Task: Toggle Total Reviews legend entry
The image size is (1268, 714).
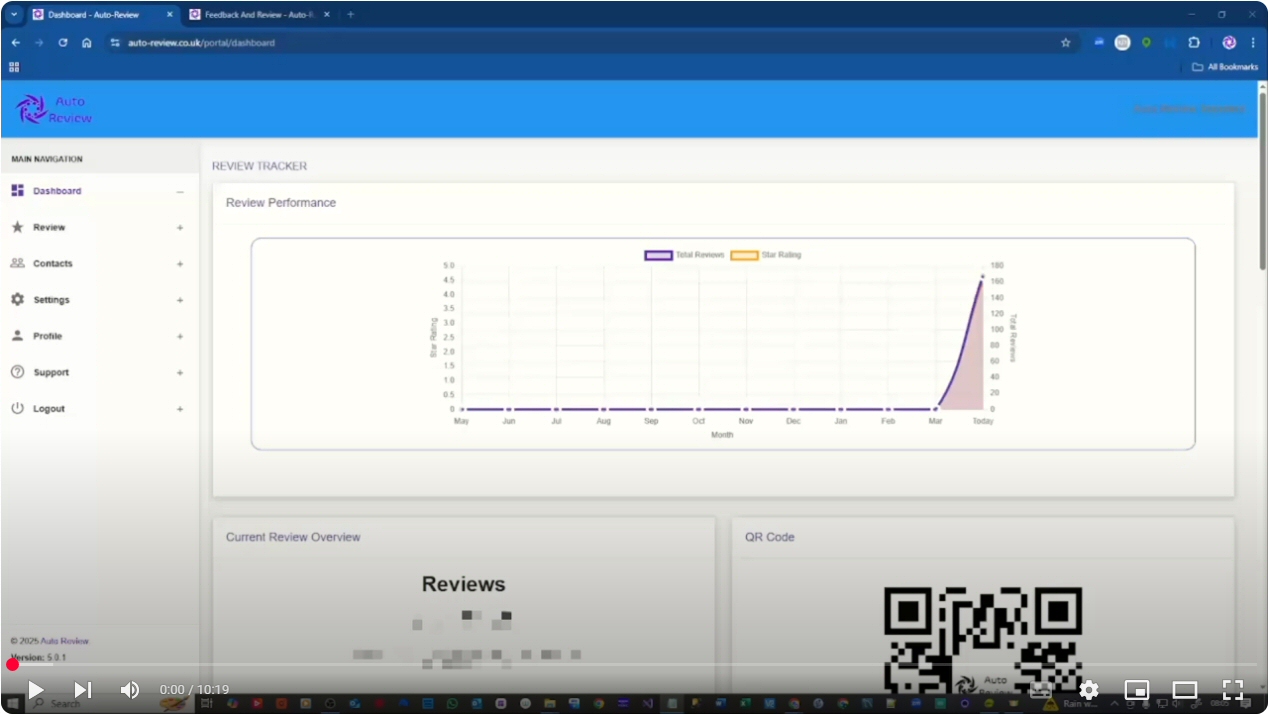Action: pyautogui.click(x=685, y=255)
